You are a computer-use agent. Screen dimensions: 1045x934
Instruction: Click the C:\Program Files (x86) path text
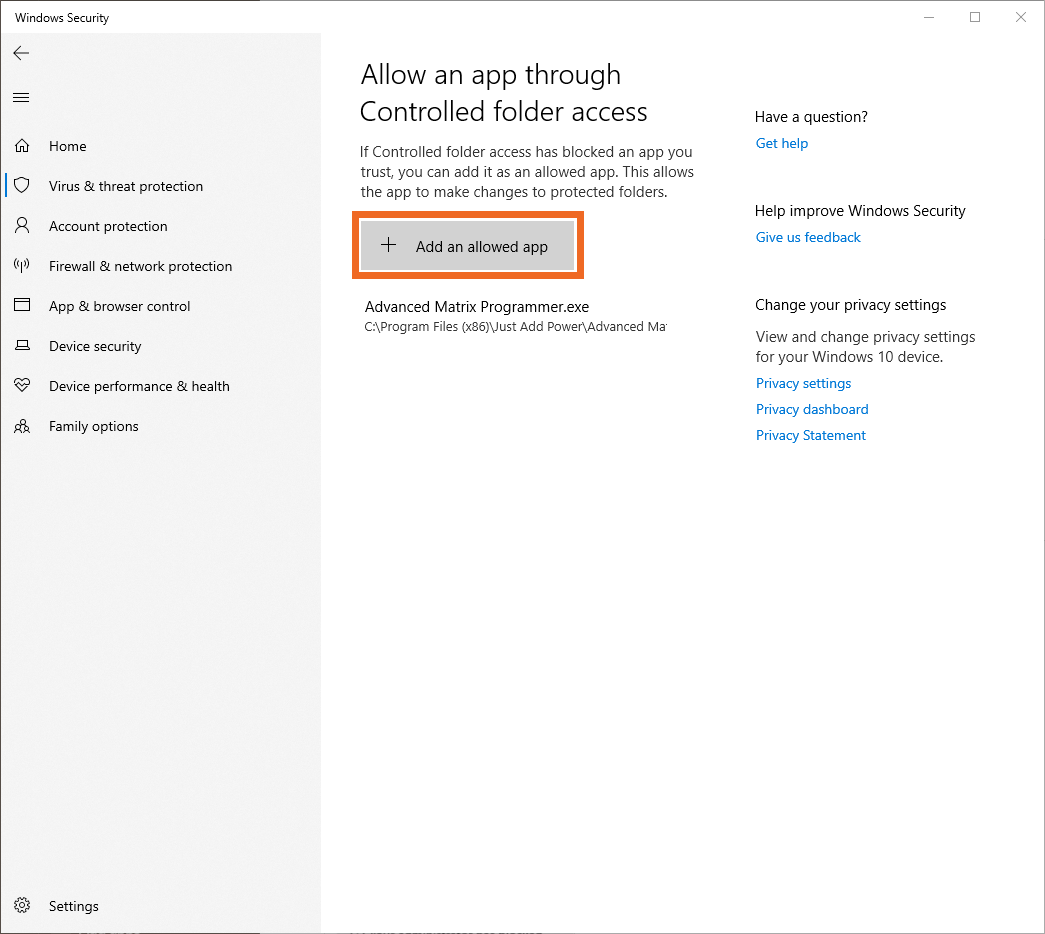[515, 327]
